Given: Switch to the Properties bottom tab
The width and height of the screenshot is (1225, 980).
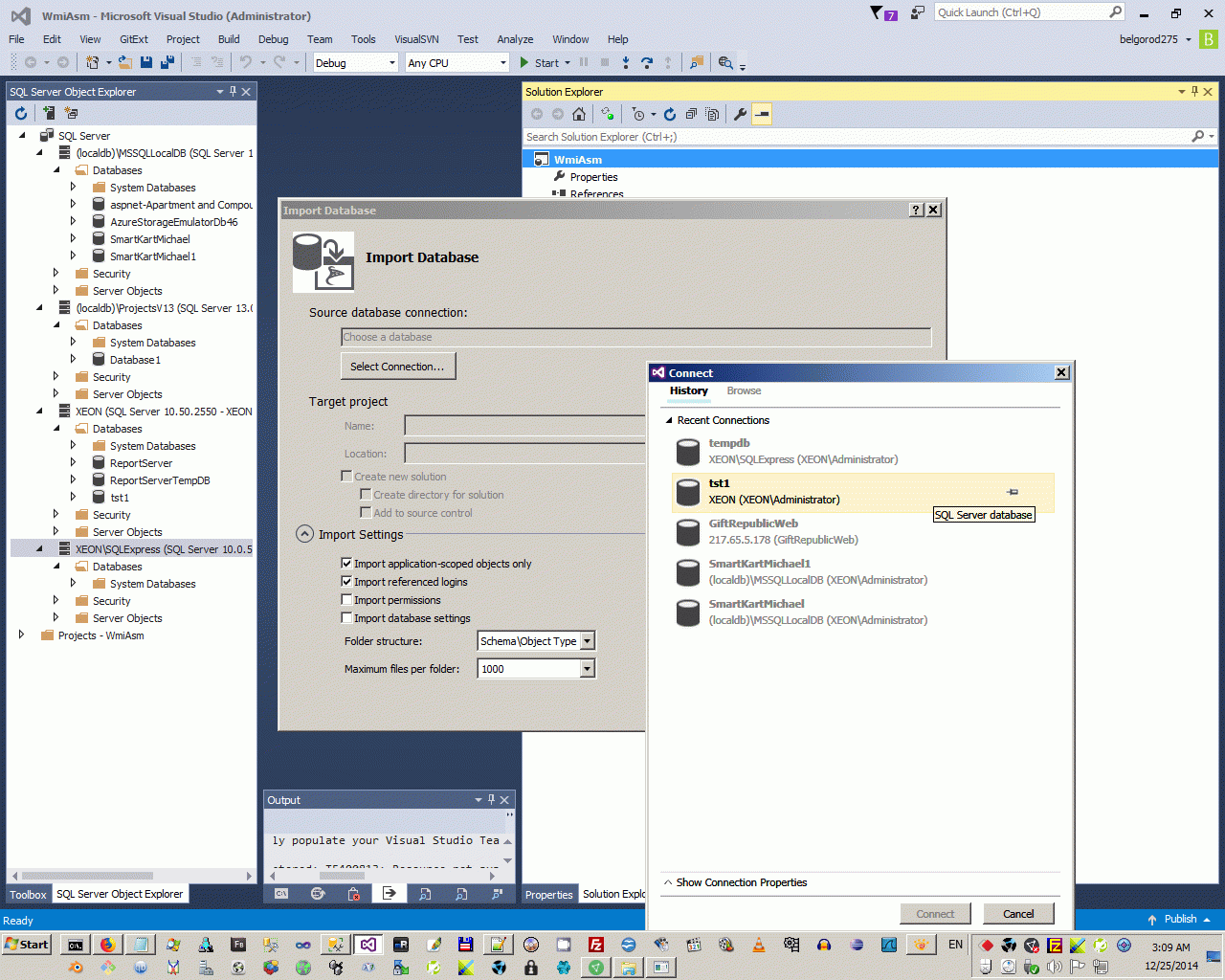Looking at the screenshot, I should click(549, 895).
